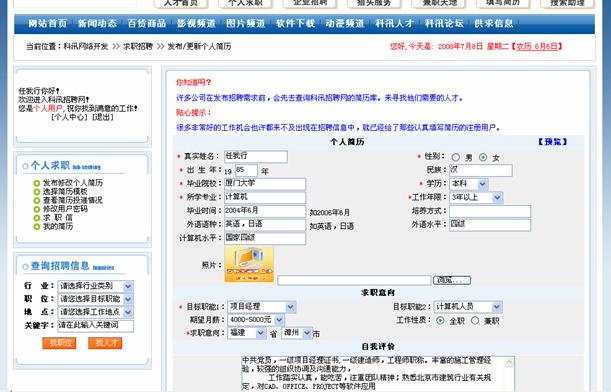Click the green bullet beside 修改用户密码
This screenshot has height=392, width=611.
point(37,209)
